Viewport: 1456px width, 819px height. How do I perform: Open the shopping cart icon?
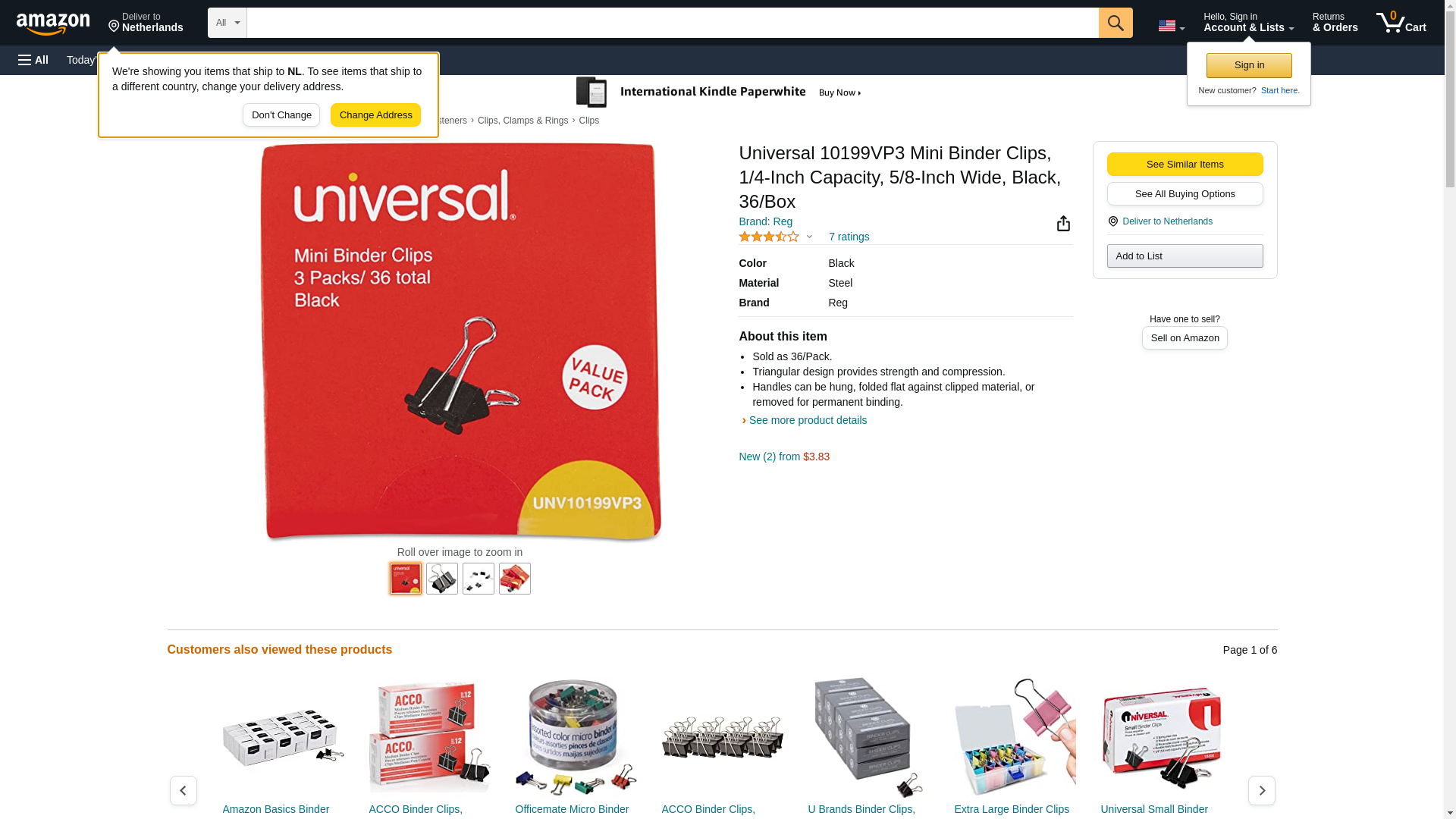tap(1401, 23)
